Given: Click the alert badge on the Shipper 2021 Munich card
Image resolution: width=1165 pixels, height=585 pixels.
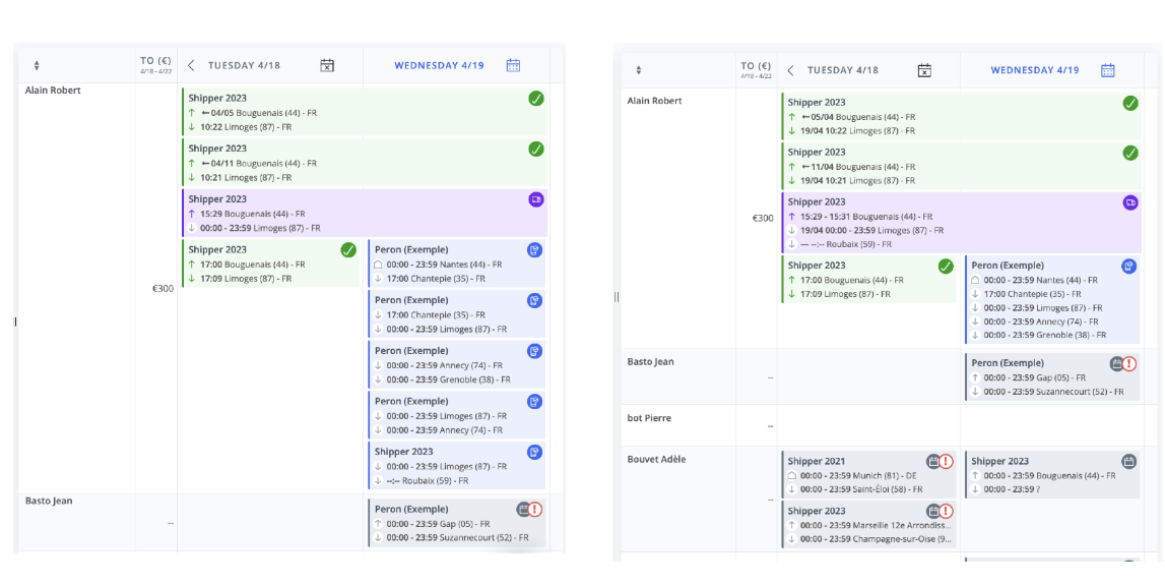Looking at the screenshot, I should click(x=948, y=460).
